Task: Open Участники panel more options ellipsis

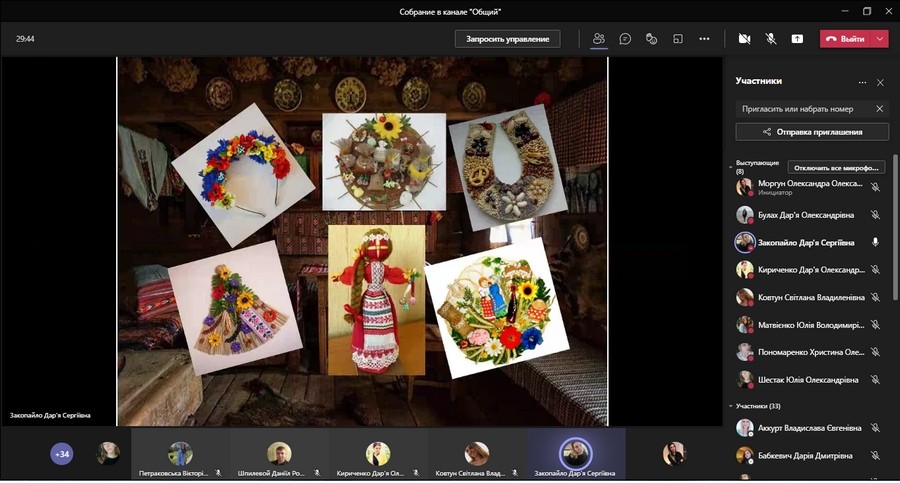Action: 862,83
